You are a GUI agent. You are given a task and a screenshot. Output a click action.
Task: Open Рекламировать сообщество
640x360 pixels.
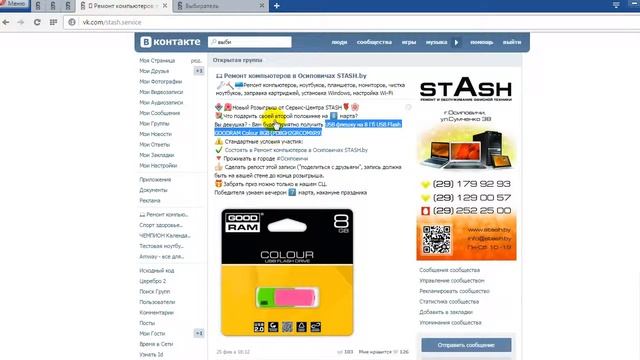[454, 291]
